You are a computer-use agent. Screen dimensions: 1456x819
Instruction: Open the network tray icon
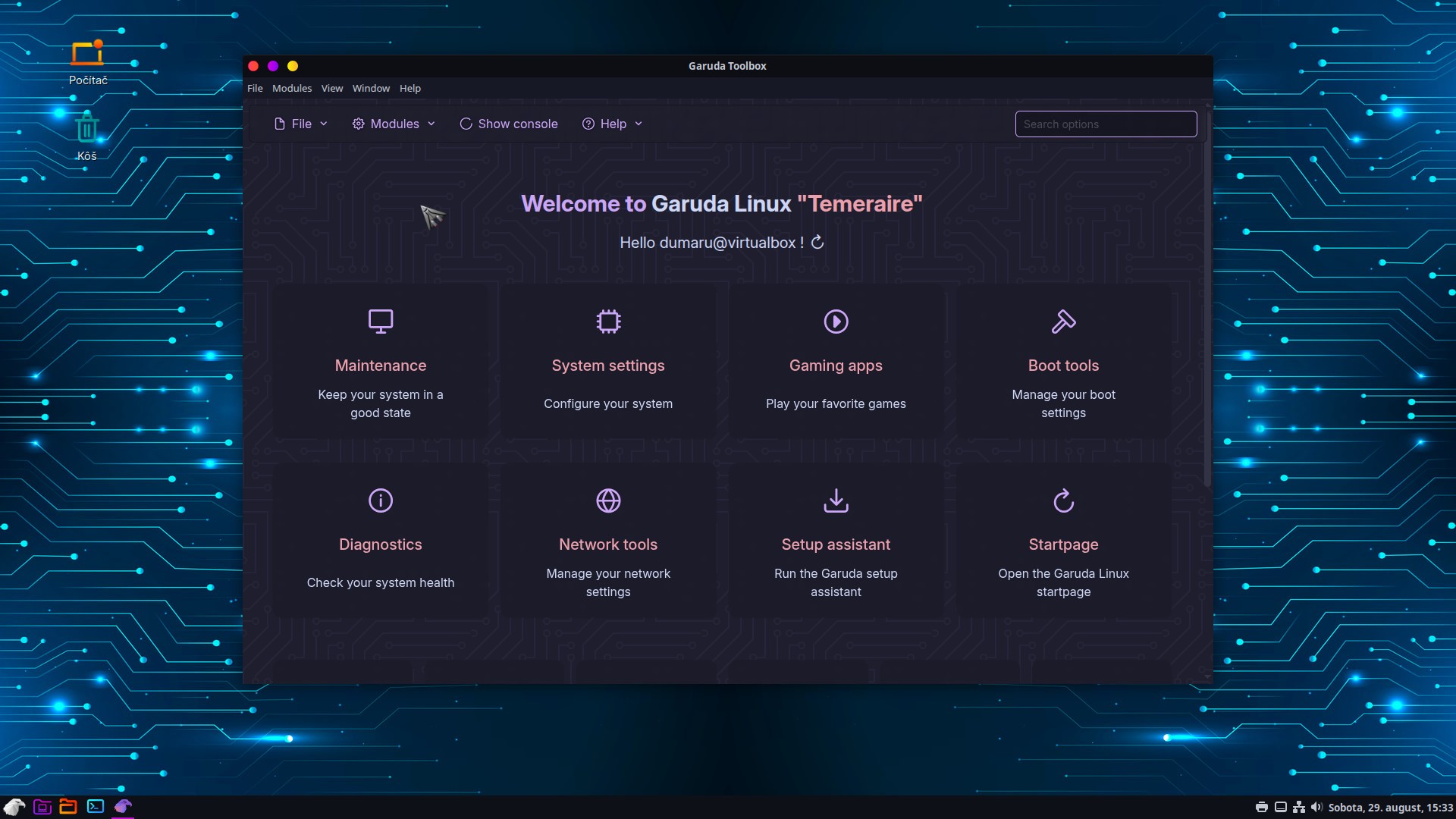point(1299,808)
